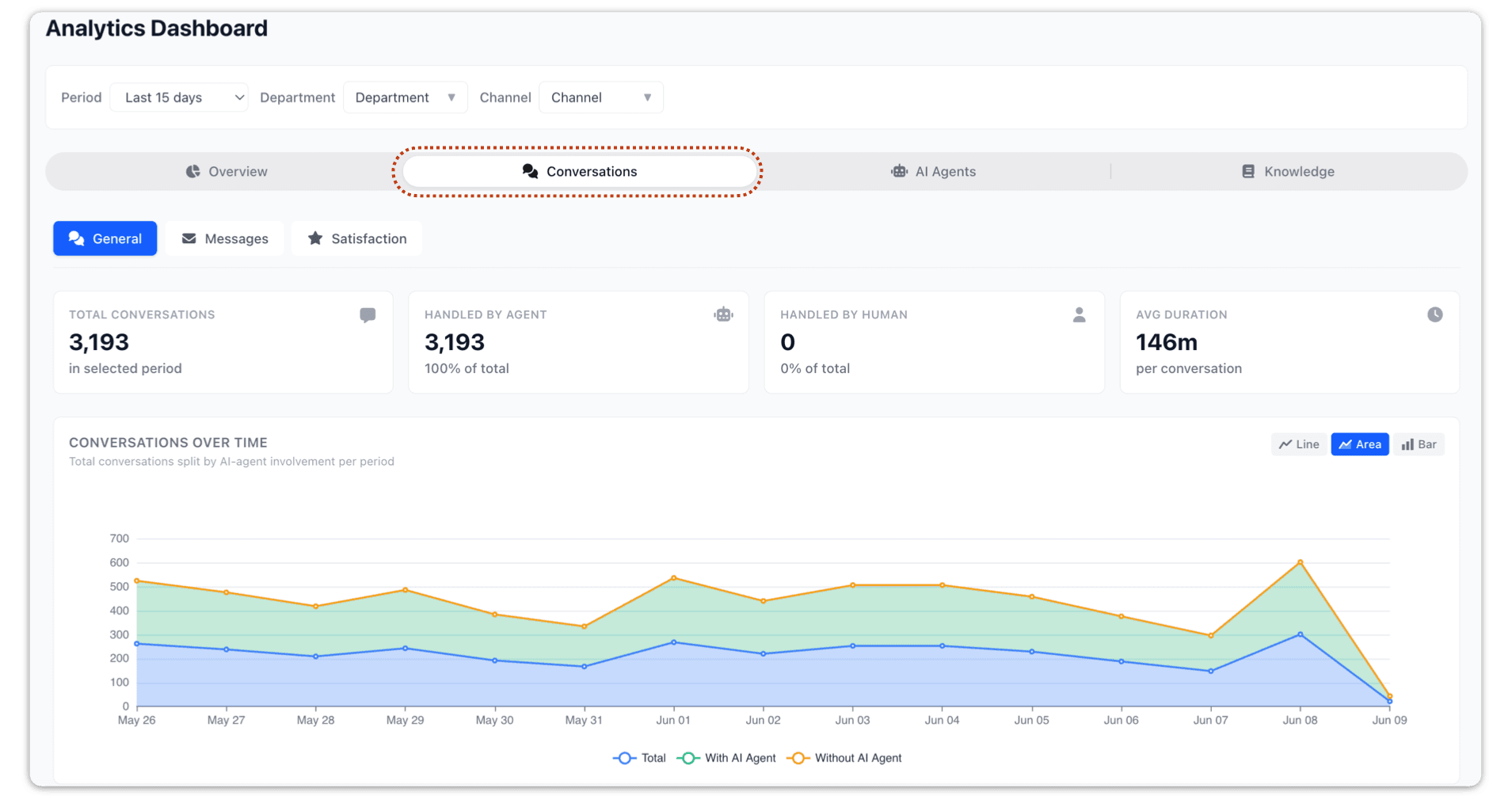Click the pie chart icon beside Overview
This screenshot has height=811, width=1512.
point(192,171)
